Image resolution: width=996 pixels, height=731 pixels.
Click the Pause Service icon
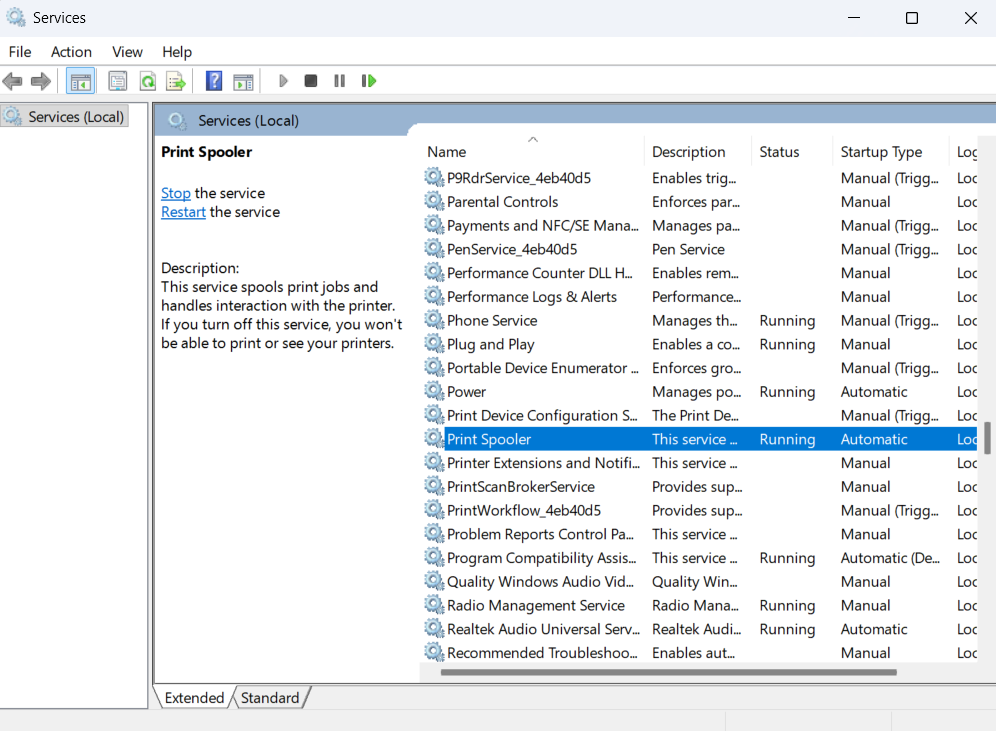tap(339, 81)
